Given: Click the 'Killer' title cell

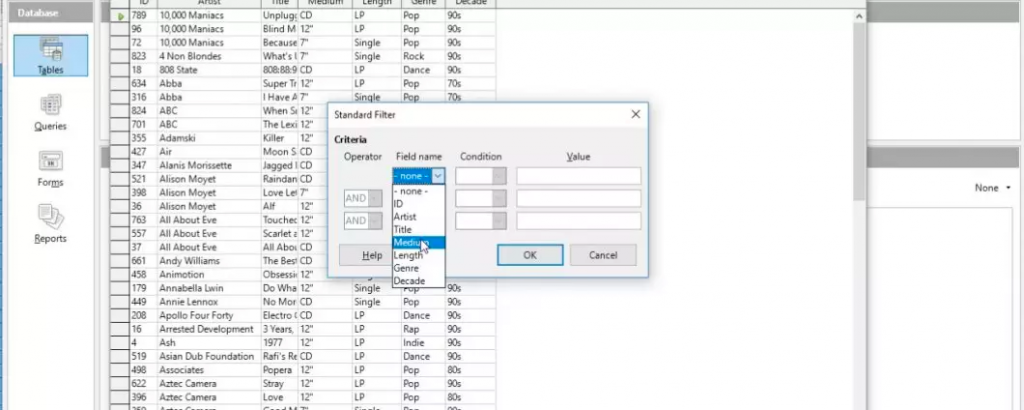Looking at the screenshot, I should point(280,138).
